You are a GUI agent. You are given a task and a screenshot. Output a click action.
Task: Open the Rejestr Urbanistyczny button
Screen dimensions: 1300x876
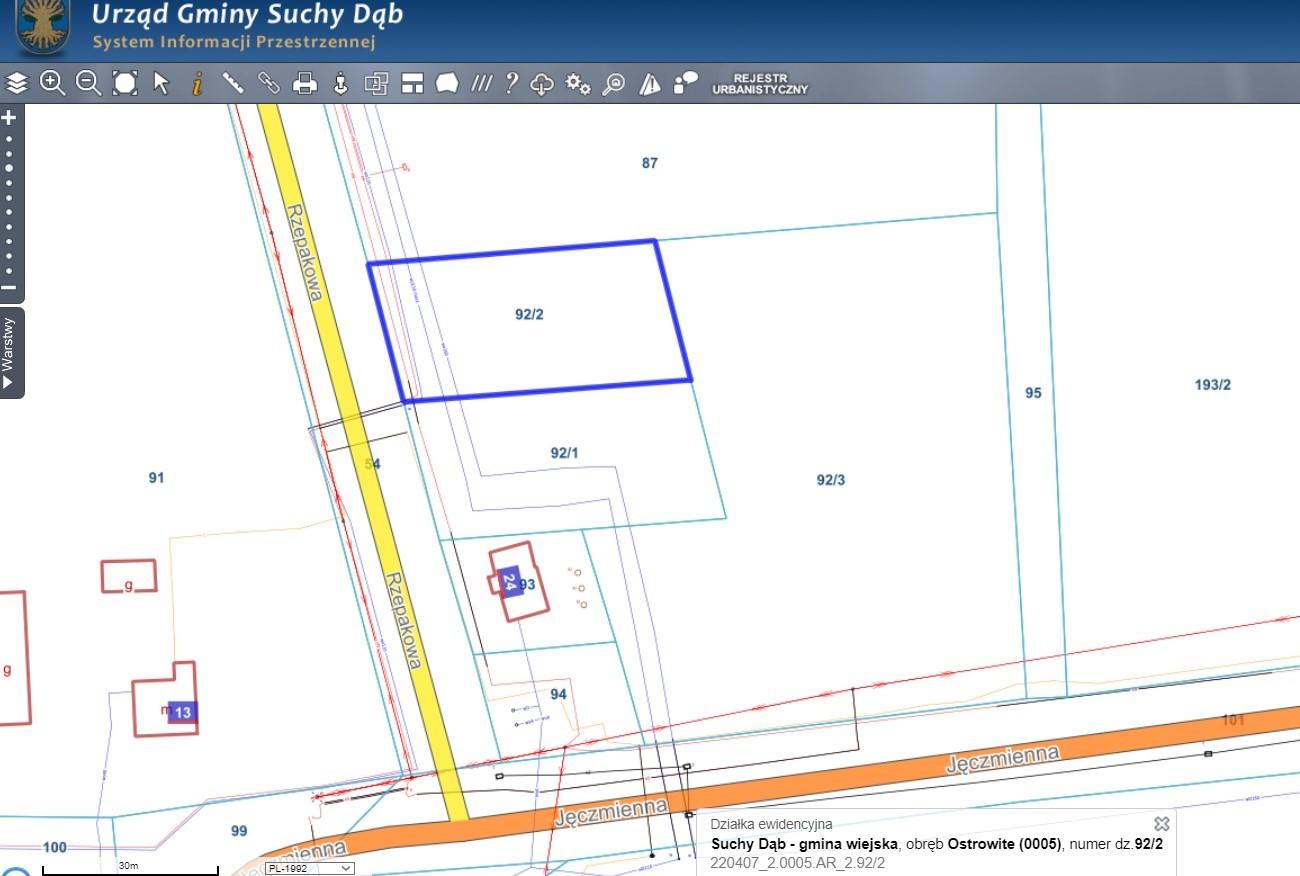pos(760,84)
